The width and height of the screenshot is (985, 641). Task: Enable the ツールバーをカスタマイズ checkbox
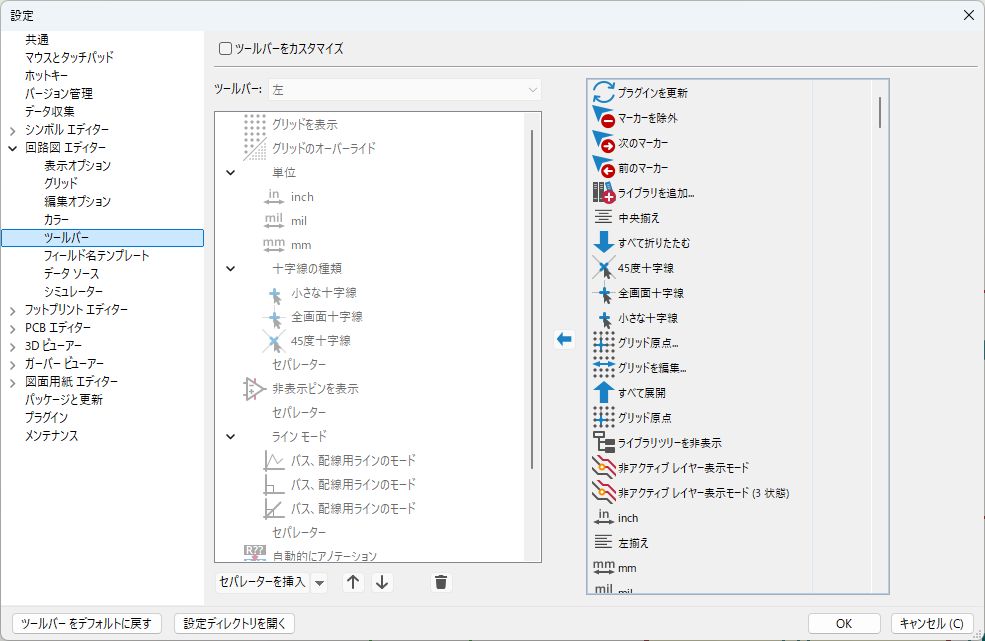click(x=226, y=47)
